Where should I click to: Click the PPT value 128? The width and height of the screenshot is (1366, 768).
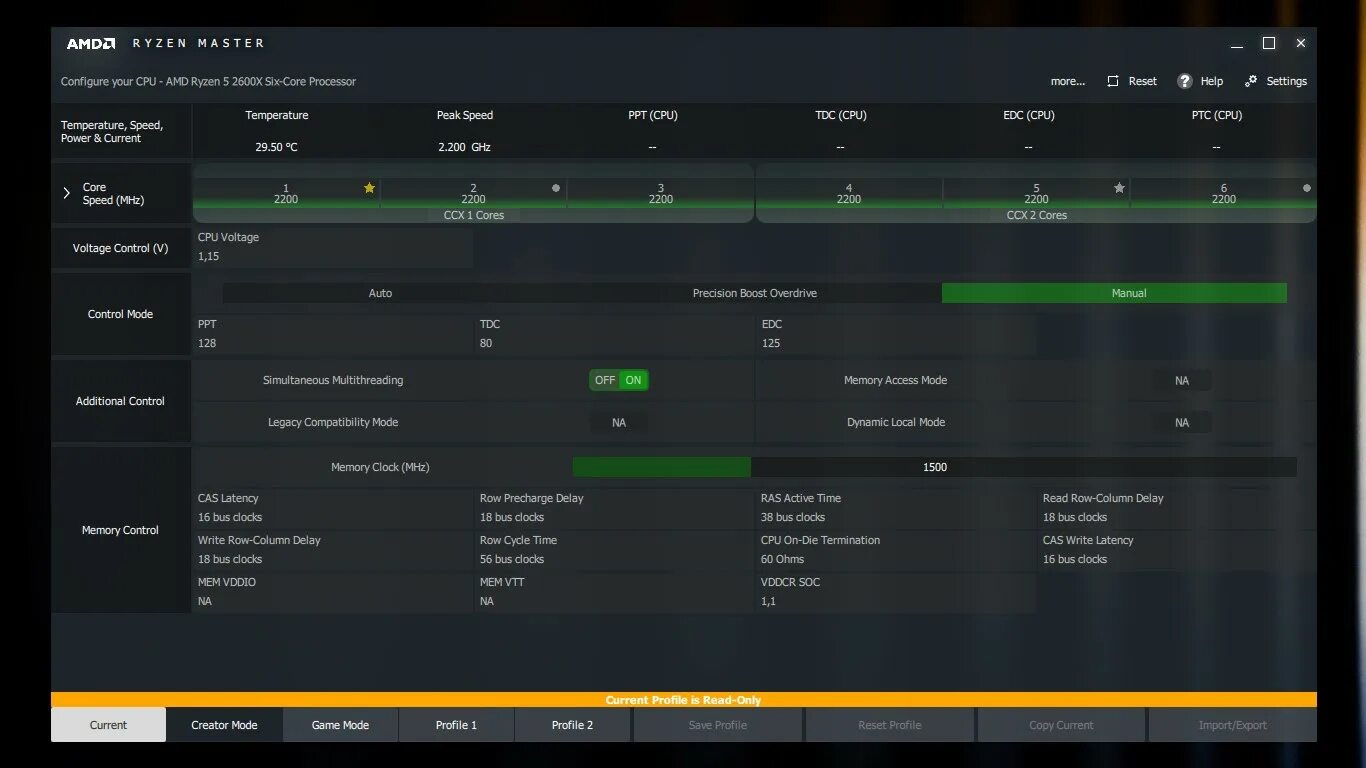207,343
